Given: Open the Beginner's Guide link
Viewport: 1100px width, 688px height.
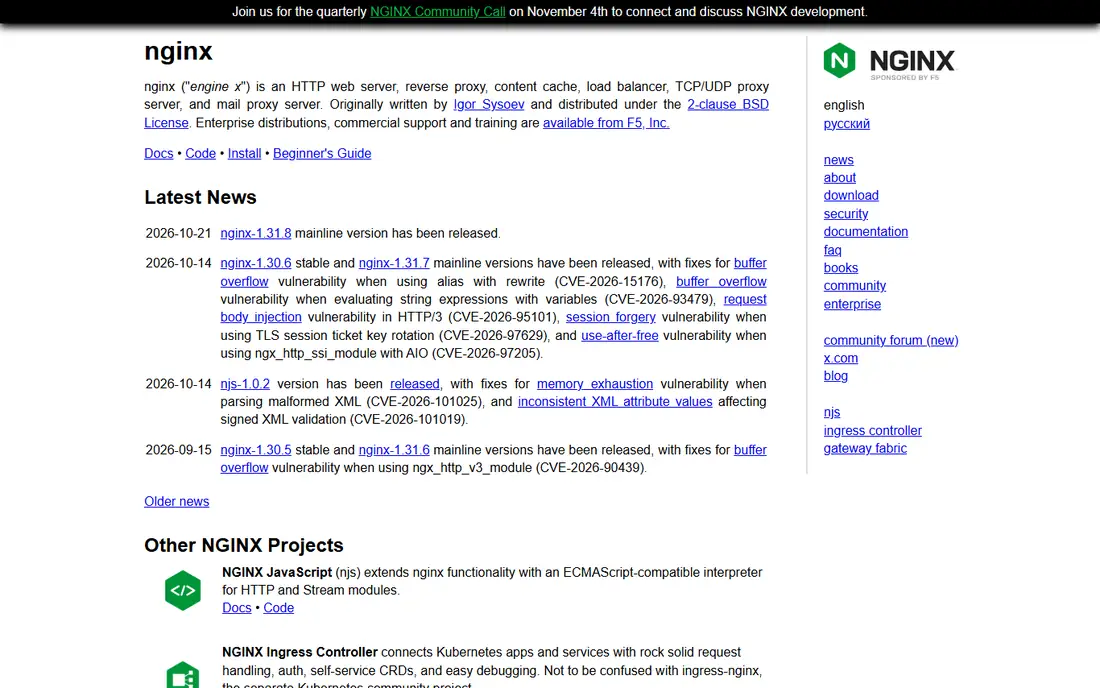Looking at the screenshot, I should click(322, 154).
